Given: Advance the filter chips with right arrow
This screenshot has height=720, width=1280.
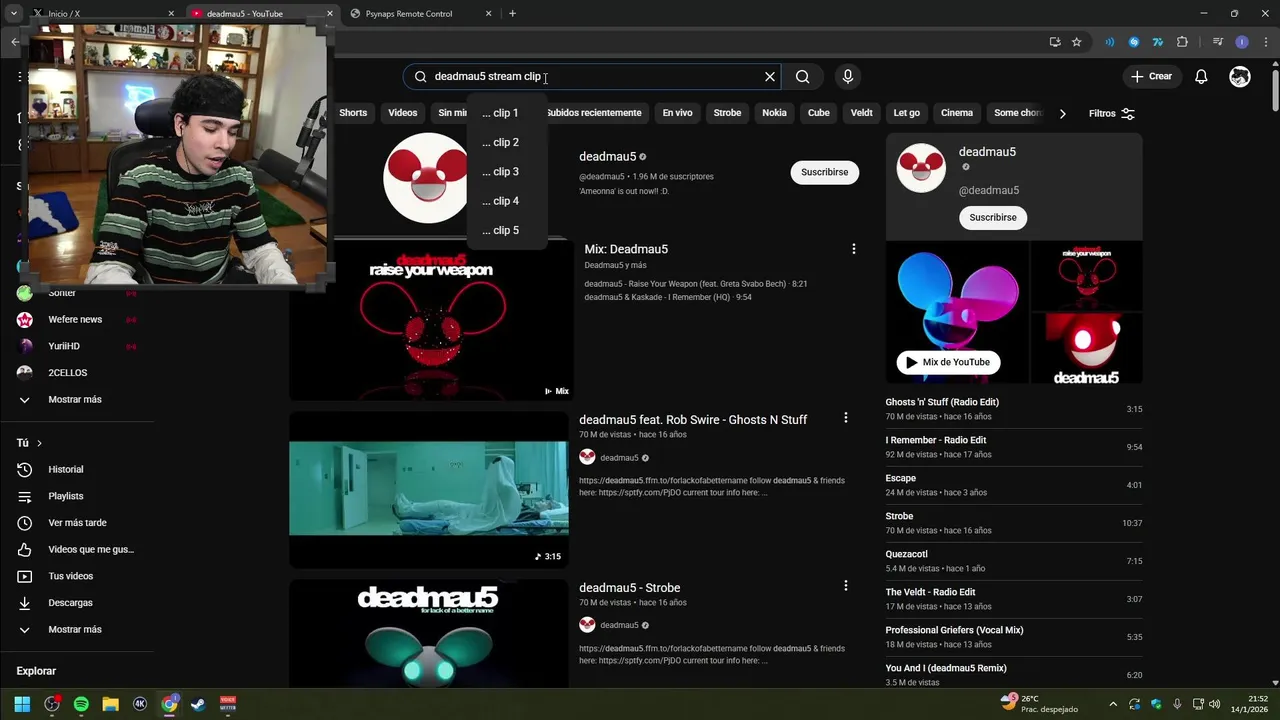Looking at the screenshot, I should [1062, 113].
